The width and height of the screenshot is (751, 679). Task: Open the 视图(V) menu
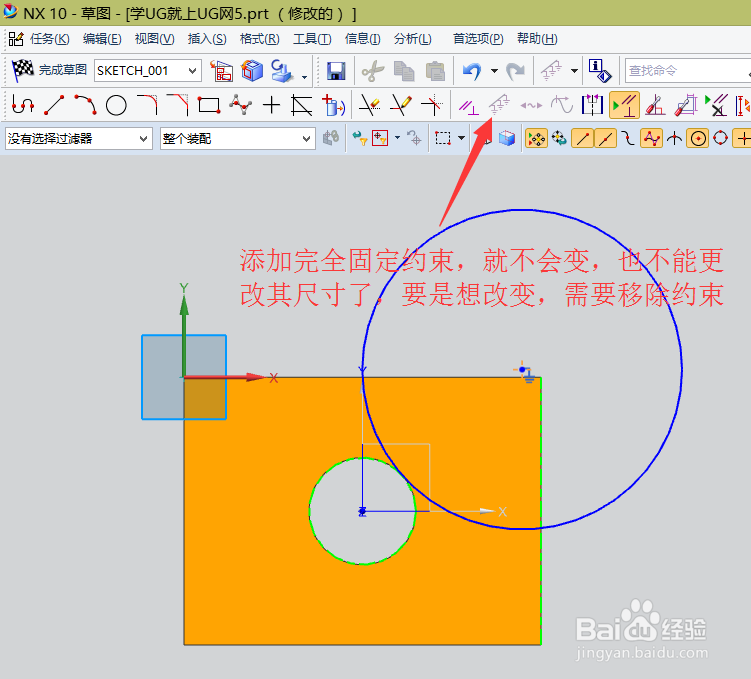(x=154, y=39)
